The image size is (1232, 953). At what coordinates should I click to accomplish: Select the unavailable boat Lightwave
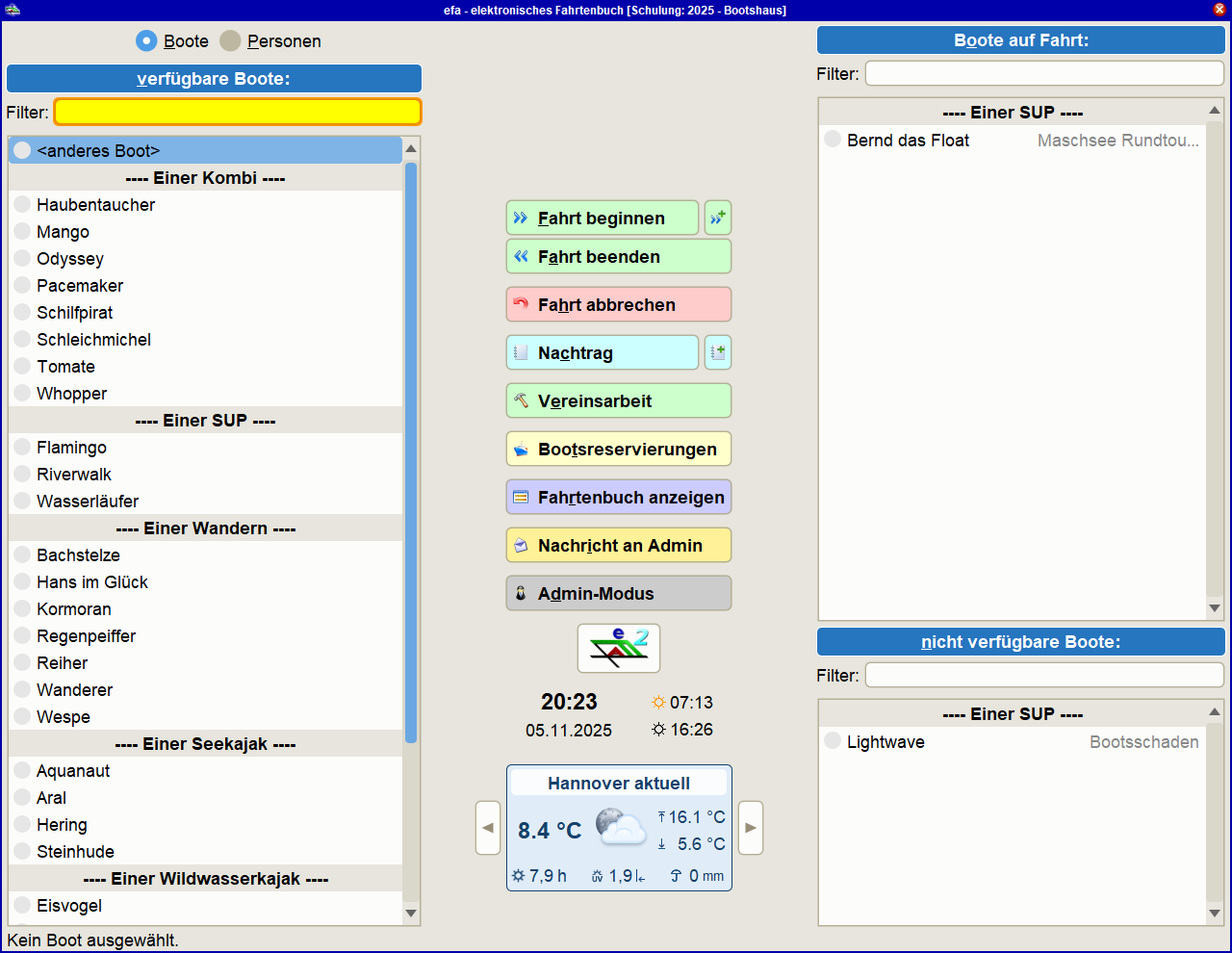pos(885,742)
